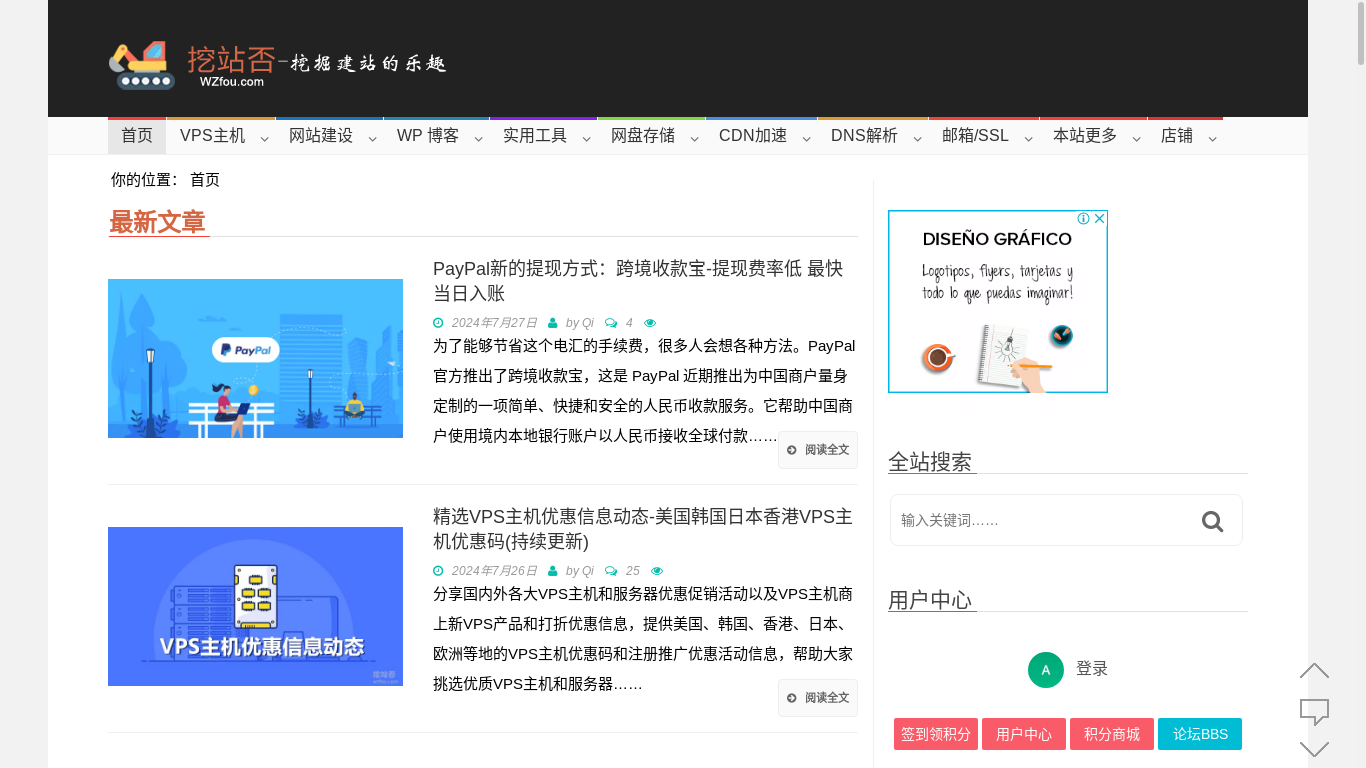Screen dimensions: 1366x768
Task: Click the scroll-to-top arrow icon
Action: tap(1314, 671)
